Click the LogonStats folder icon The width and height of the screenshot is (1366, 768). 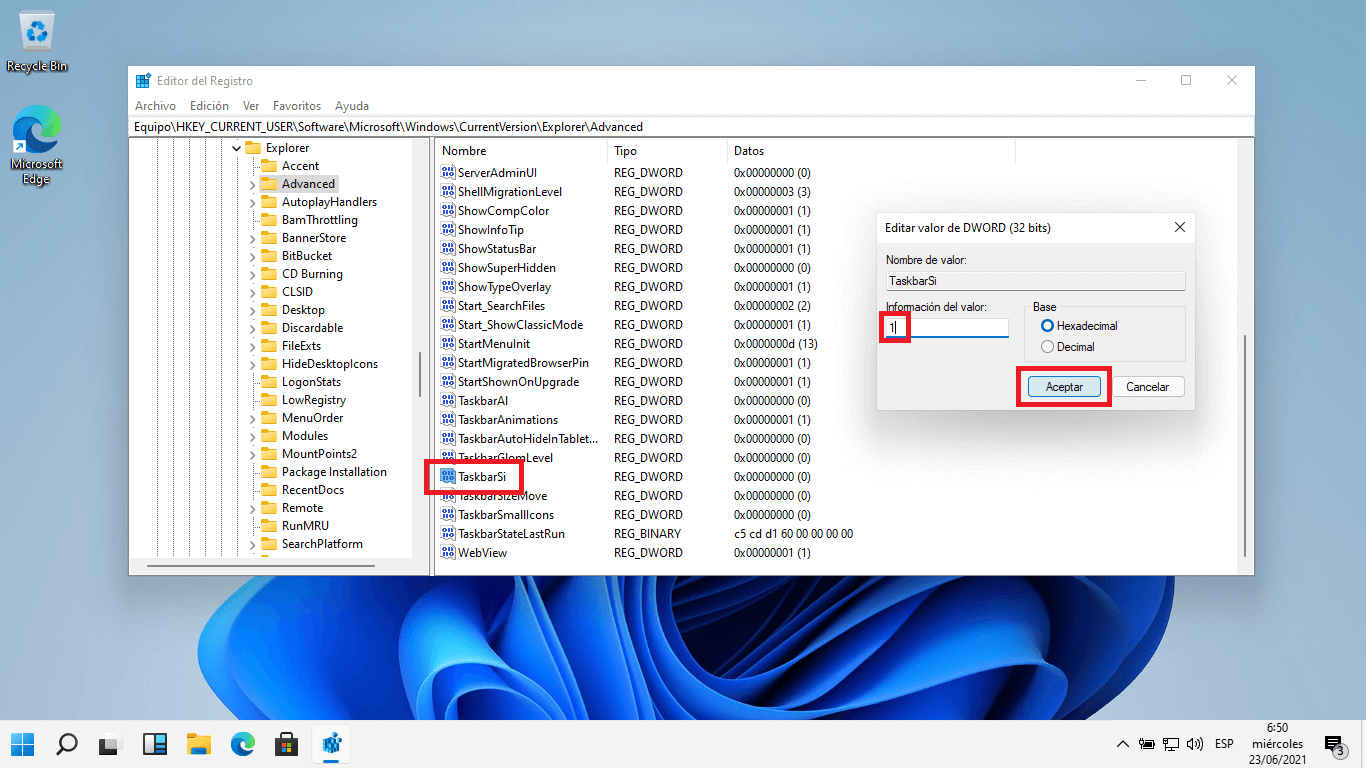click(268, 382)
